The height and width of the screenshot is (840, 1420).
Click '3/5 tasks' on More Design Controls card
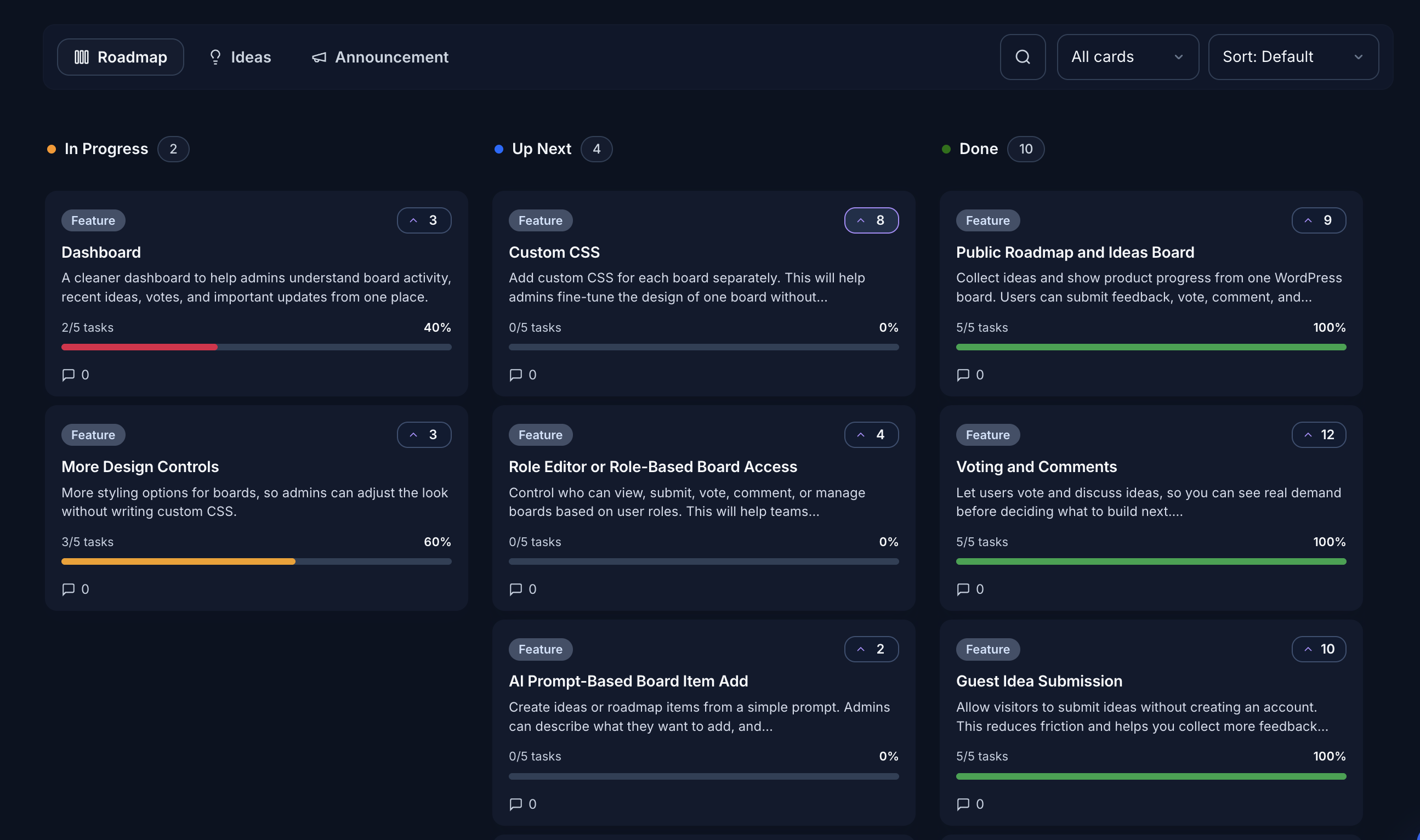click(x=87, y=542)
